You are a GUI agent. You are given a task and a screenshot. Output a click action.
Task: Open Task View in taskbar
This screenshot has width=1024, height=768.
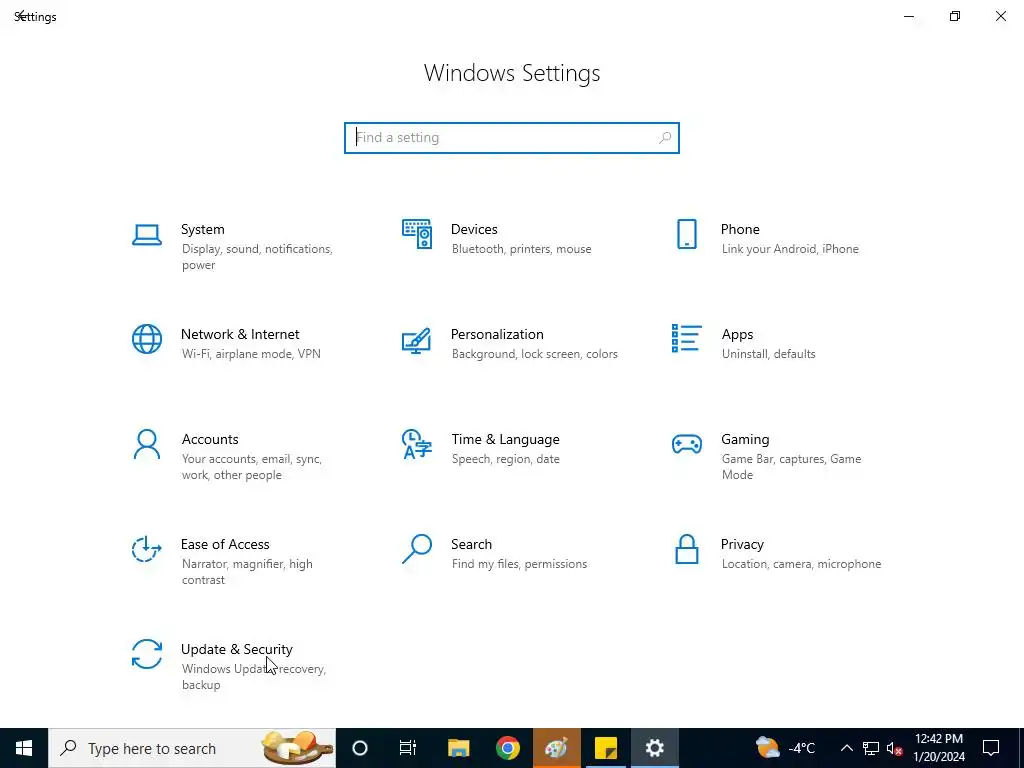click(408, 748)
